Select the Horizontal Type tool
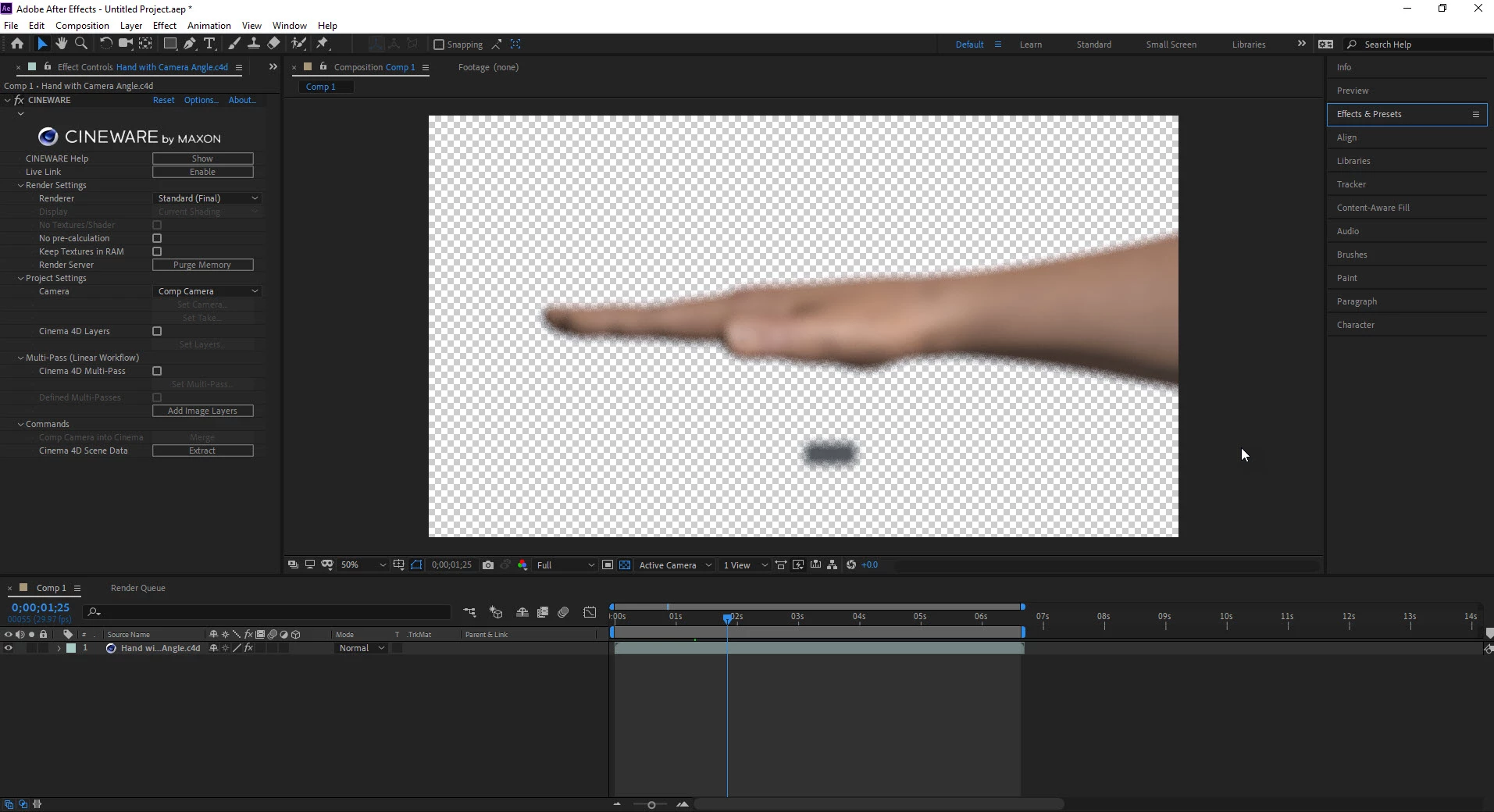Image resolution: width=1494 pixels, height=812 pixels. [x=209, y=44]
